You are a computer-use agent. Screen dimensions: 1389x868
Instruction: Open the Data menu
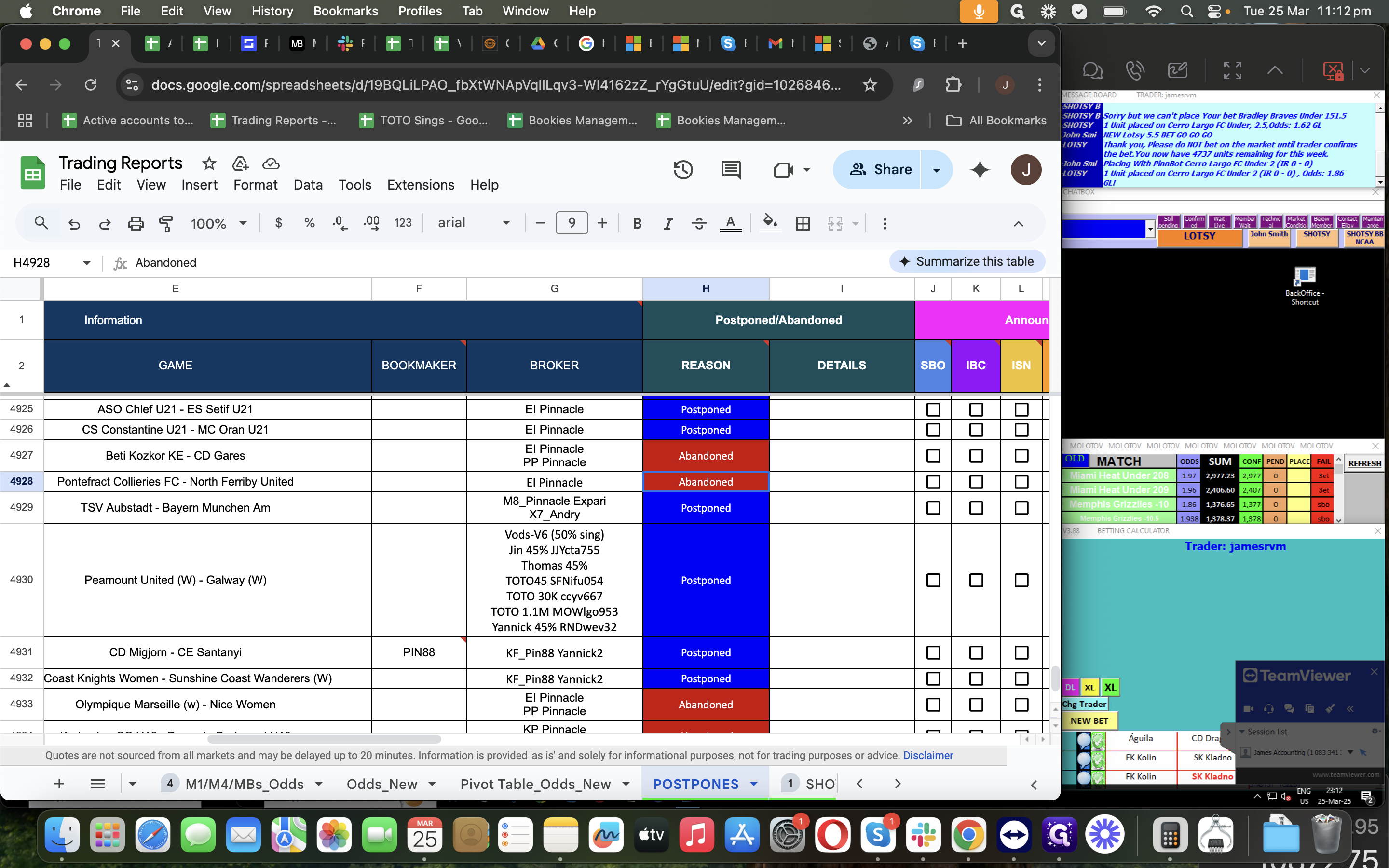tap(308, 185)
